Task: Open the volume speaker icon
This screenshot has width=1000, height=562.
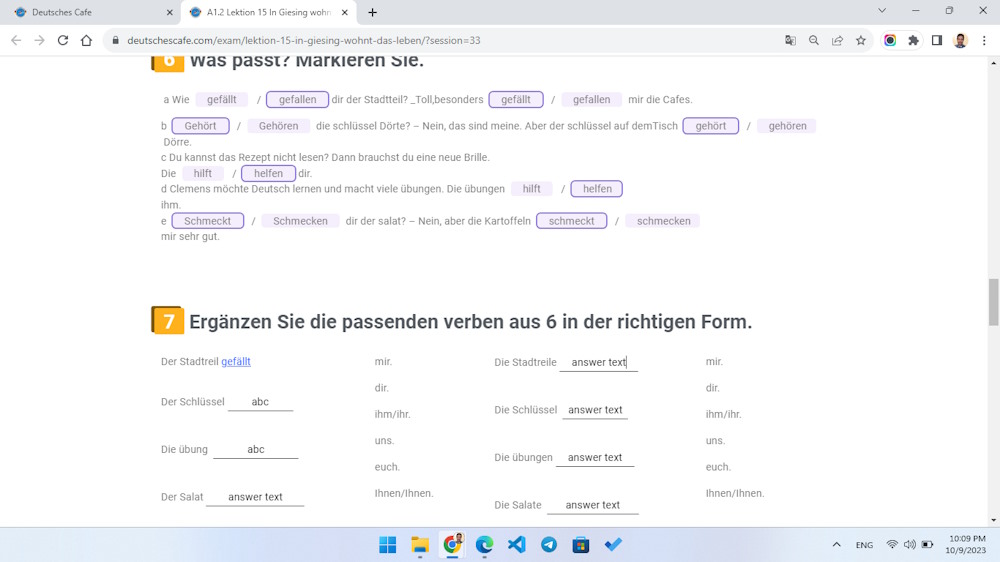Action: (909, 545)
